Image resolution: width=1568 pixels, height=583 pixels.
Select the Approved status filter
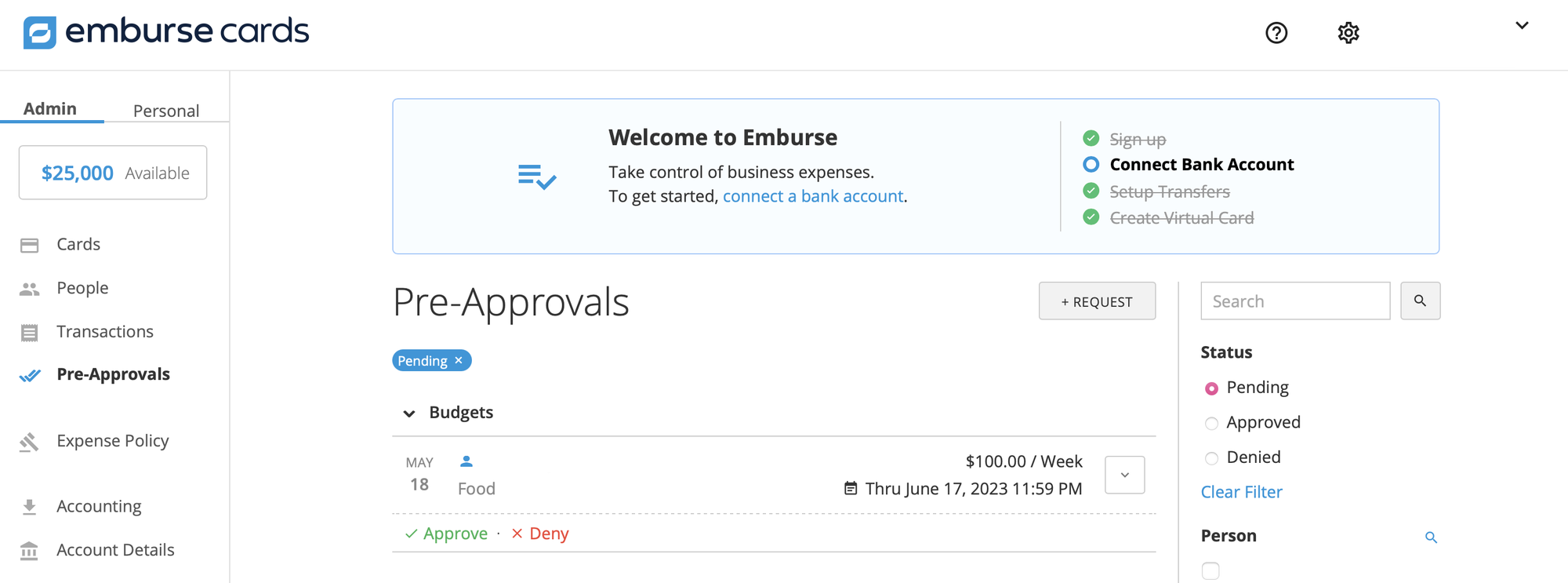pyautogui.click(x=1212, y=423)
